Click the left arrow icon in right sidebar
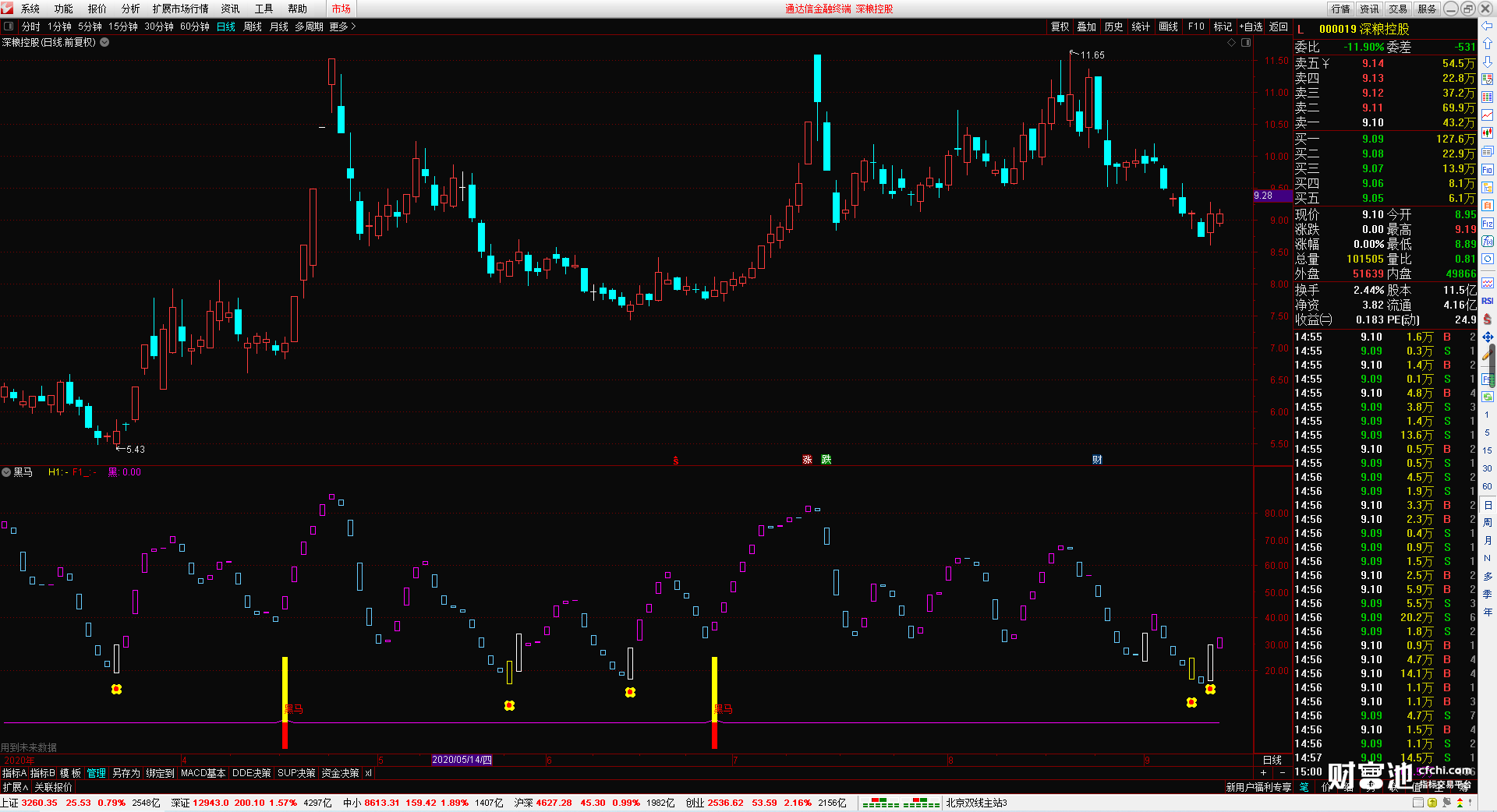 [x=1488, y=26]
